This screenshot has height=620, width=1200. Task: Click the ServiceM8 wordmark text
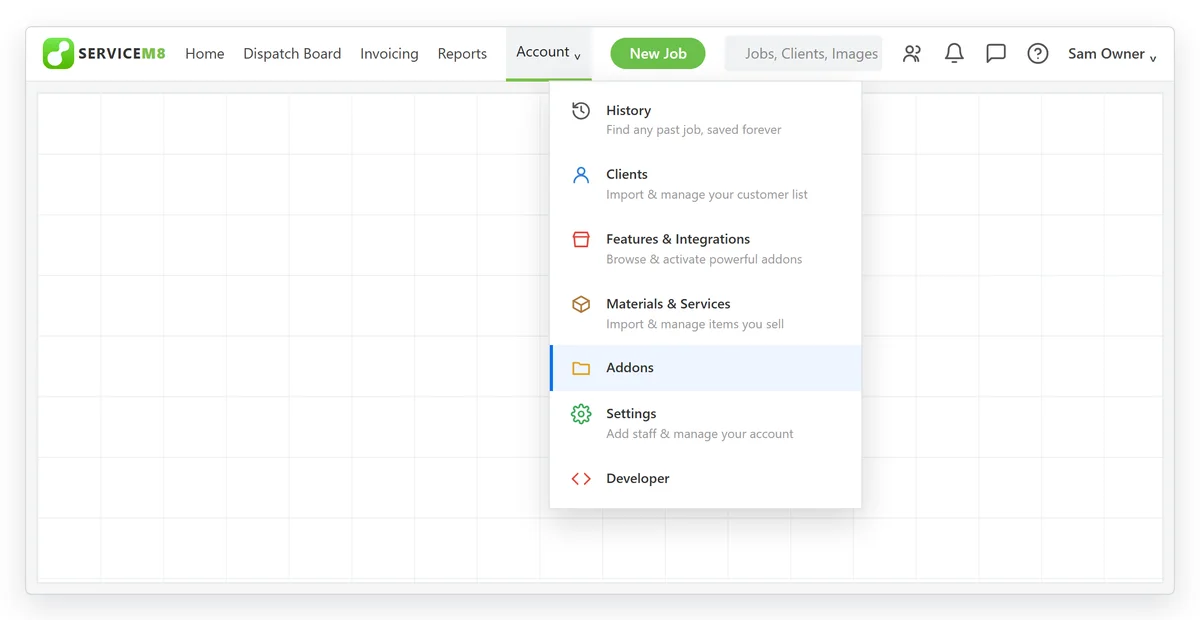click(122, 54)
